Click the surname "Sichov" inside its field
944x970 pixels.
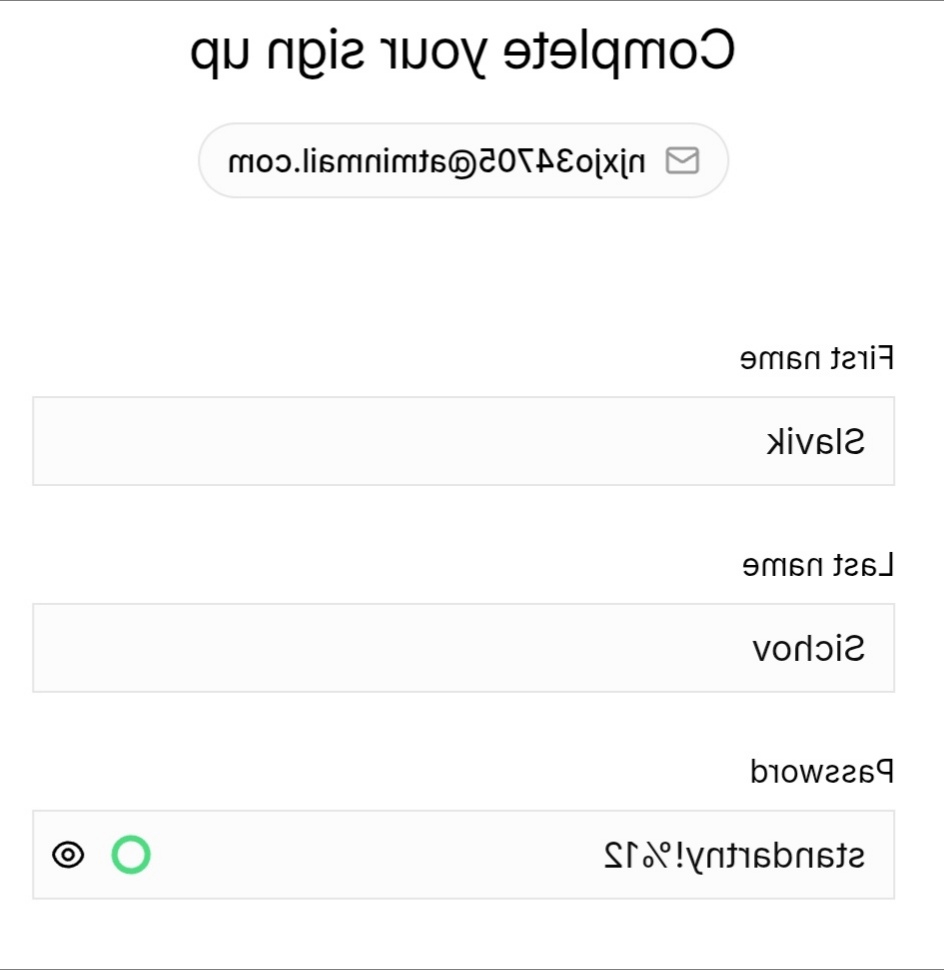(808, 649)
